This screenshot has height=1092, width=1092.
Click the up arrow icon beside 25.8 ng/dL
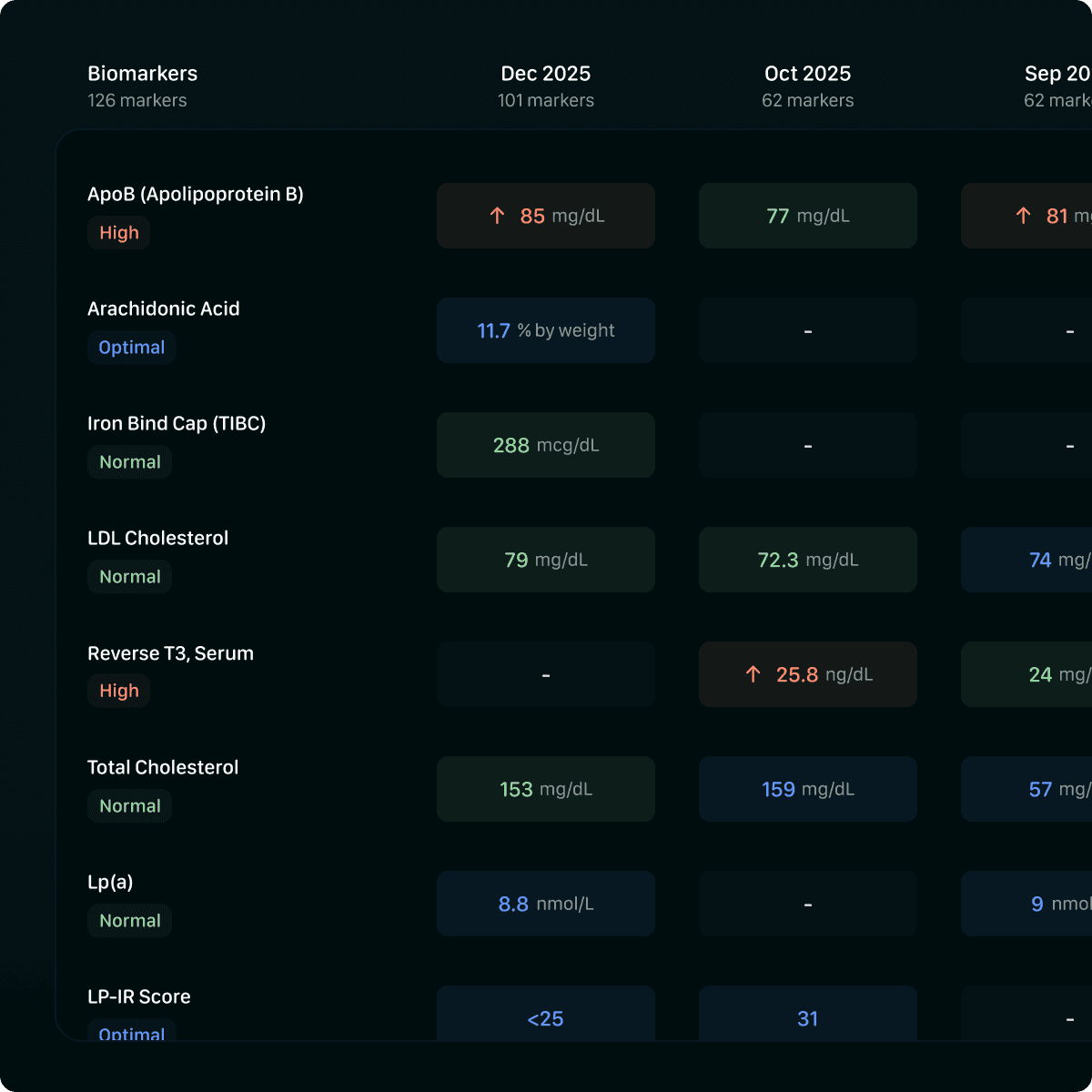coord(753,674)
